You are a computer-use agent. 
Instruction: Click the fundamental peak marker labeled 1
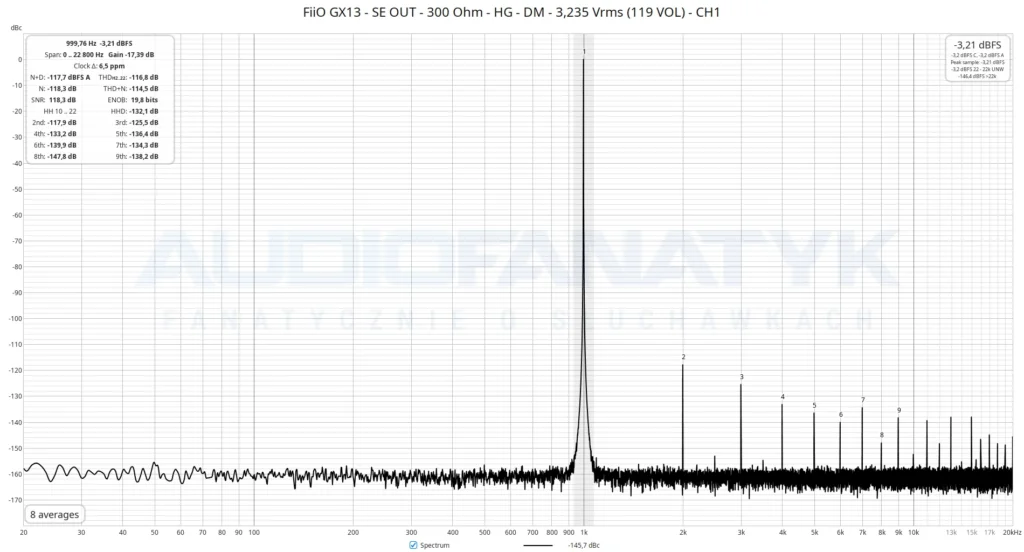point(584,52)
